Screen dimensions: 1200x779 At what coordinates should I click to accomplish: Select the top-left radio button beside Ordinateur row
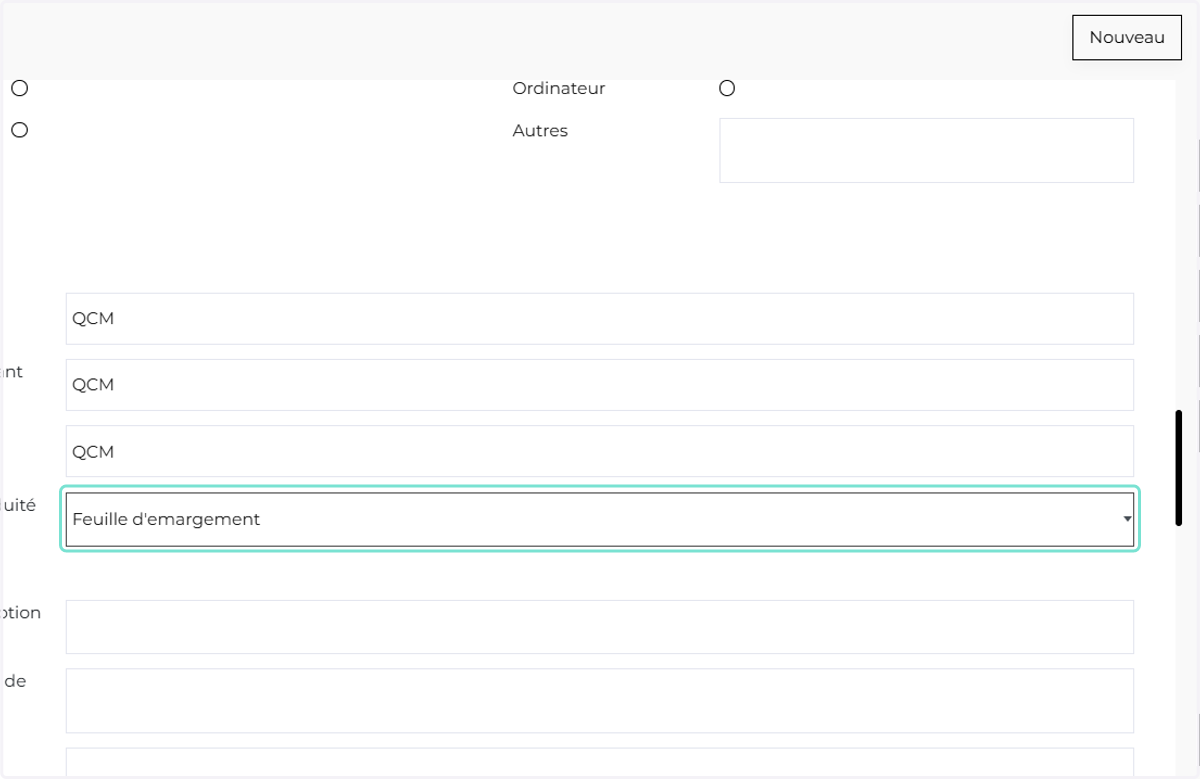pyautogui.click(x=19, y=88)
